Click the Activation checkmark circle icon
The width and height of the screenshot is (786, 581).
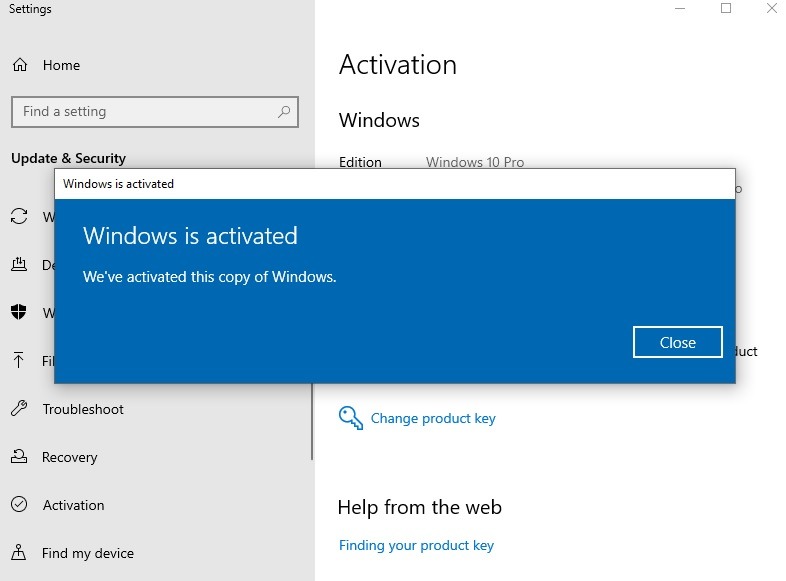click(19, 504)
